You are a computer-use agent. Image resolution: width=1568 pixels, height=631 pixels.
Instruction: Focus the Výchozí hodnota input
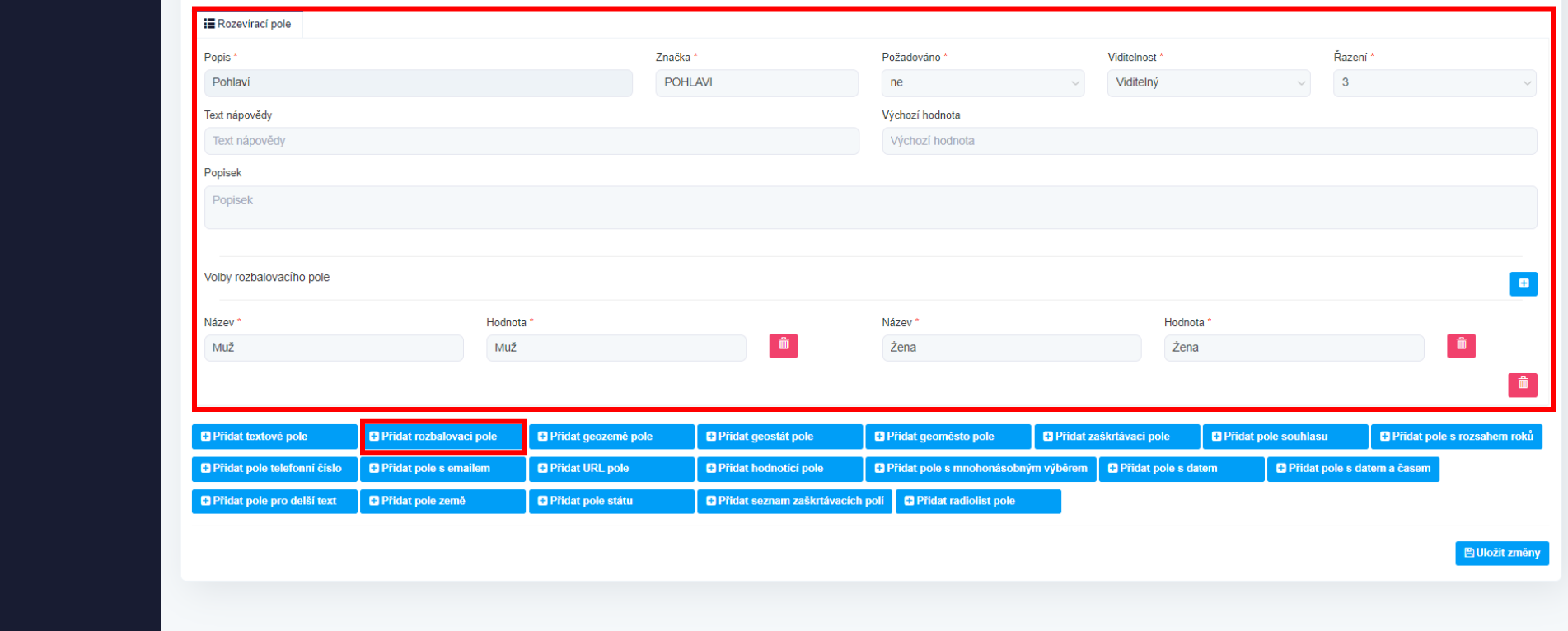[1210, 141]
